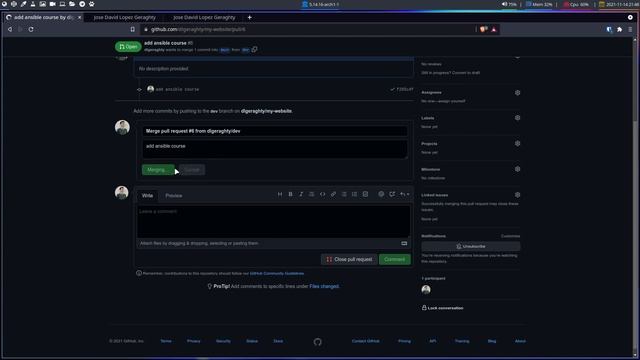The image size is (640, 360).
Task: Click the Markdown supported icon below comment box
Action: tap(404, 243)
